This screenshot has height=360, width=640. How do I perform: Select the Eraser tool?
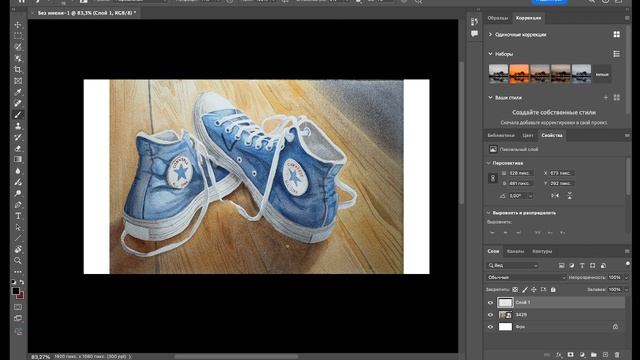click(x=18, y=148)
